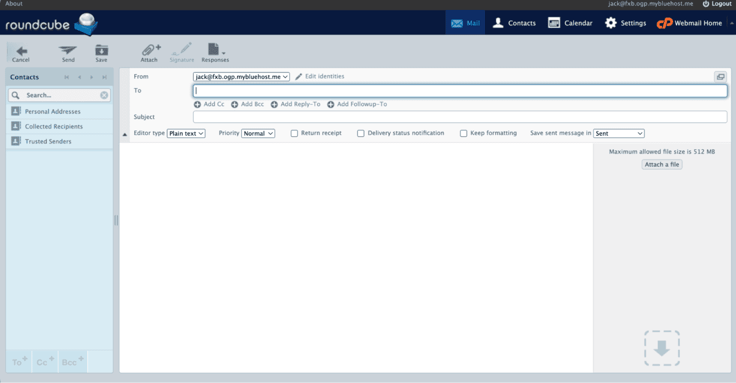Go to Contacts in top navigation
The width and height of the screenshot is (736, 383).
point(514,23)
